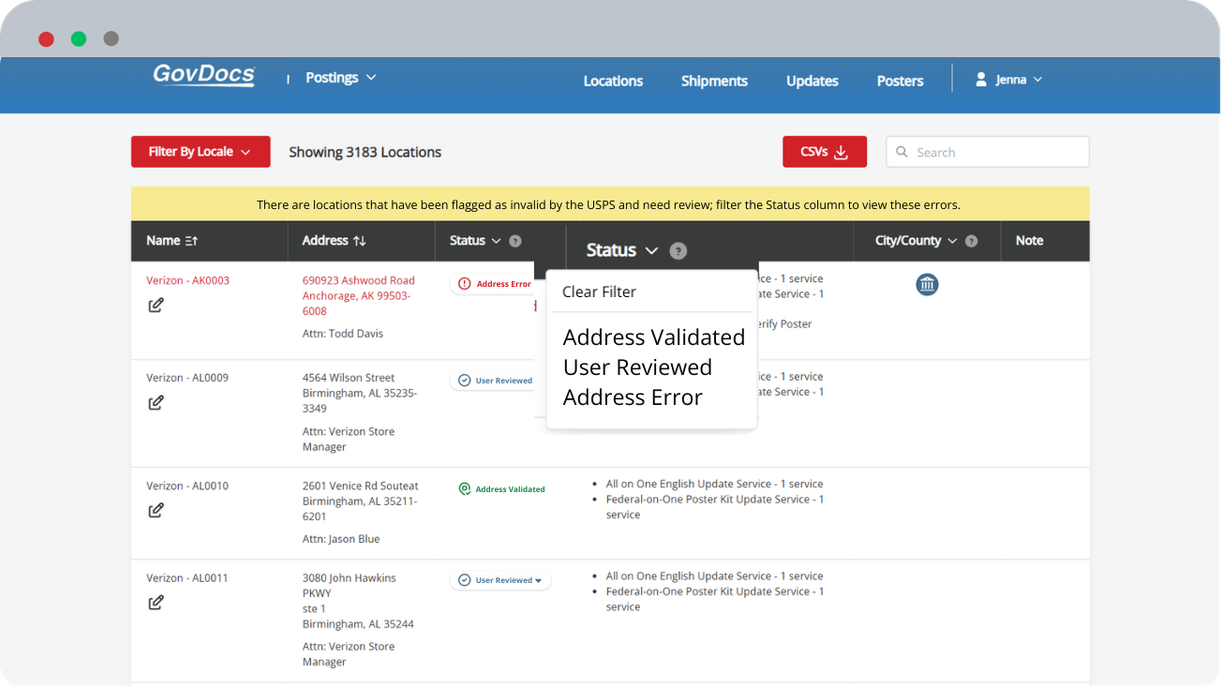Click the Showing 3183 Locations text

pos(365,153)
